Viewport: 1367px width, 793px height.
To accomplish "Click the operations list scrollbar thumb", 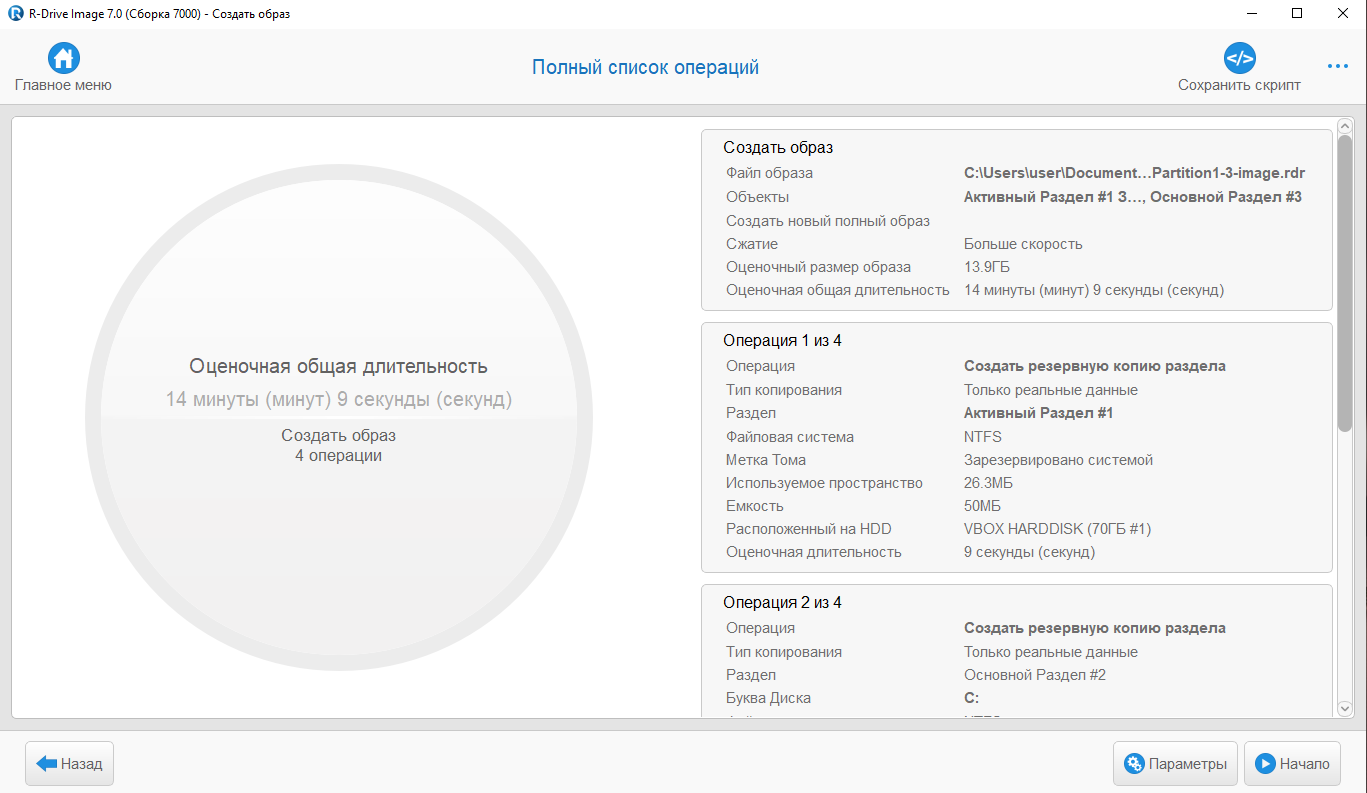I will 1345,282.
